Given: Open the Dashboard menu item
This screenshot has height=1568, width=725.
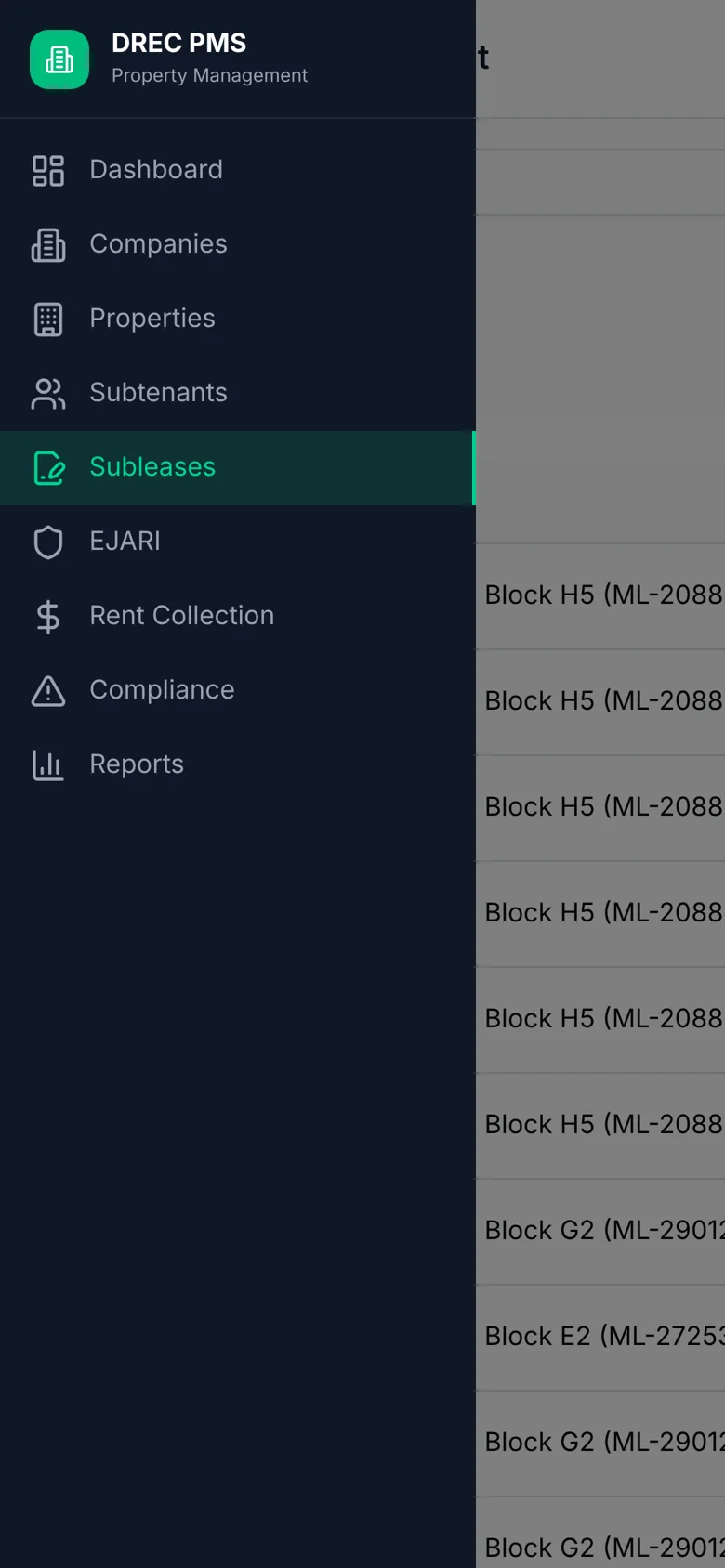Looking at the screenshot, I should tap(238, 170).
